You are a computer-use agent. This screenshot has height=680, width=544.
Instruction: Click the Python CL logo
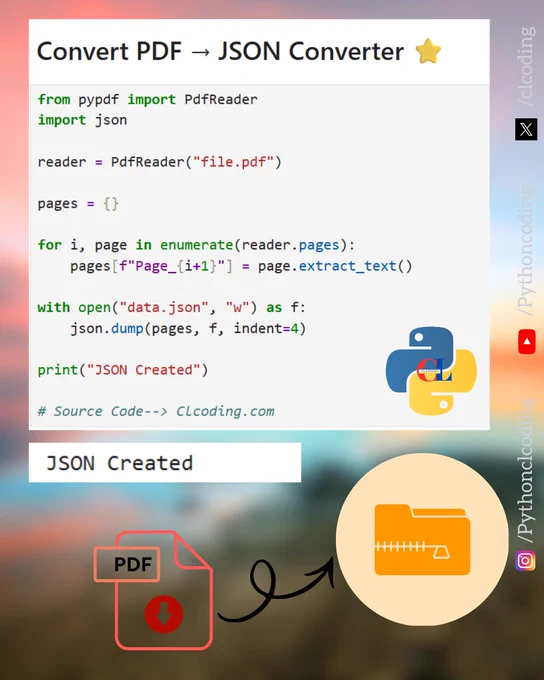[431, 371]
